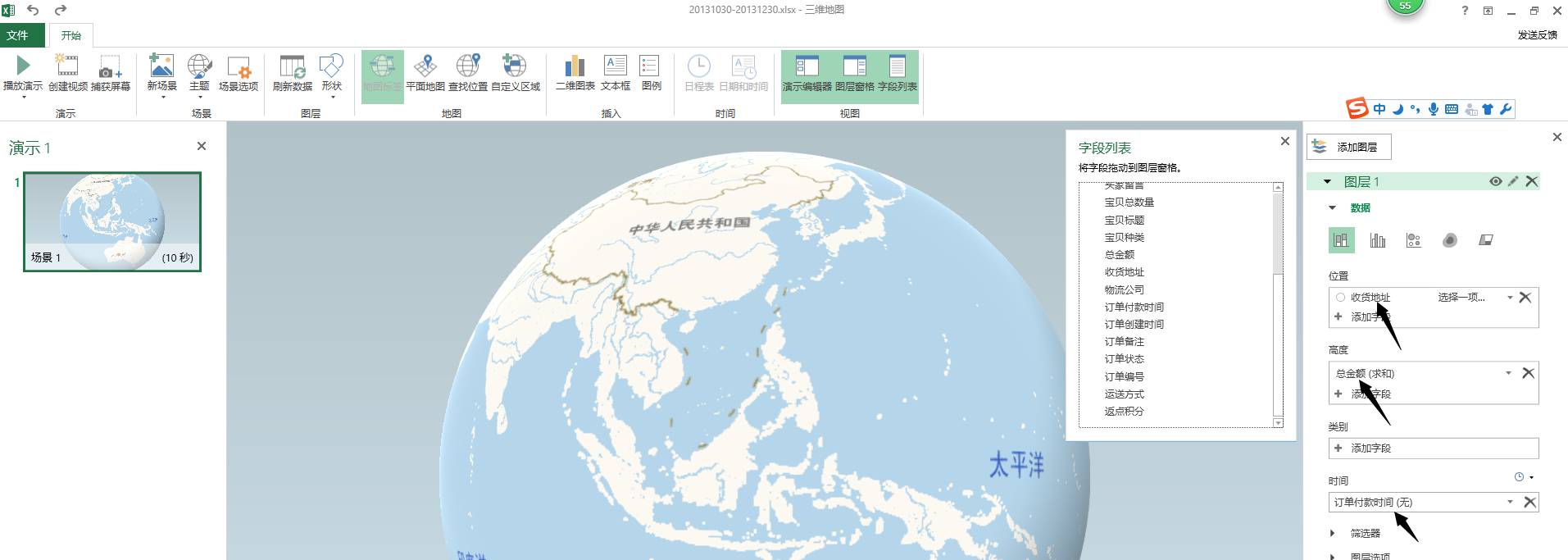Select clustered column chart type
Screen dimensions: 1568x560
(x=1378, y=239)
